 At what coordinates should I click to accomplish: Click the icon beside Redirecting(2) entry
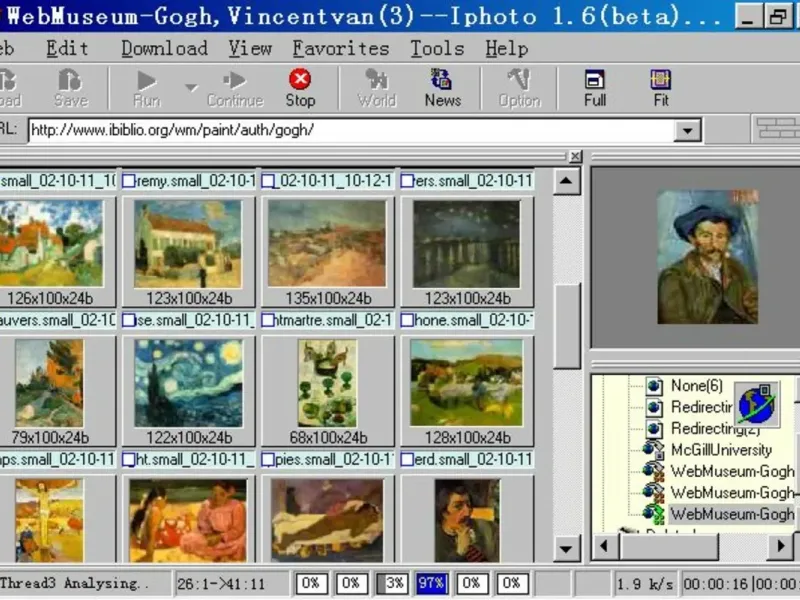pos(654,429)
